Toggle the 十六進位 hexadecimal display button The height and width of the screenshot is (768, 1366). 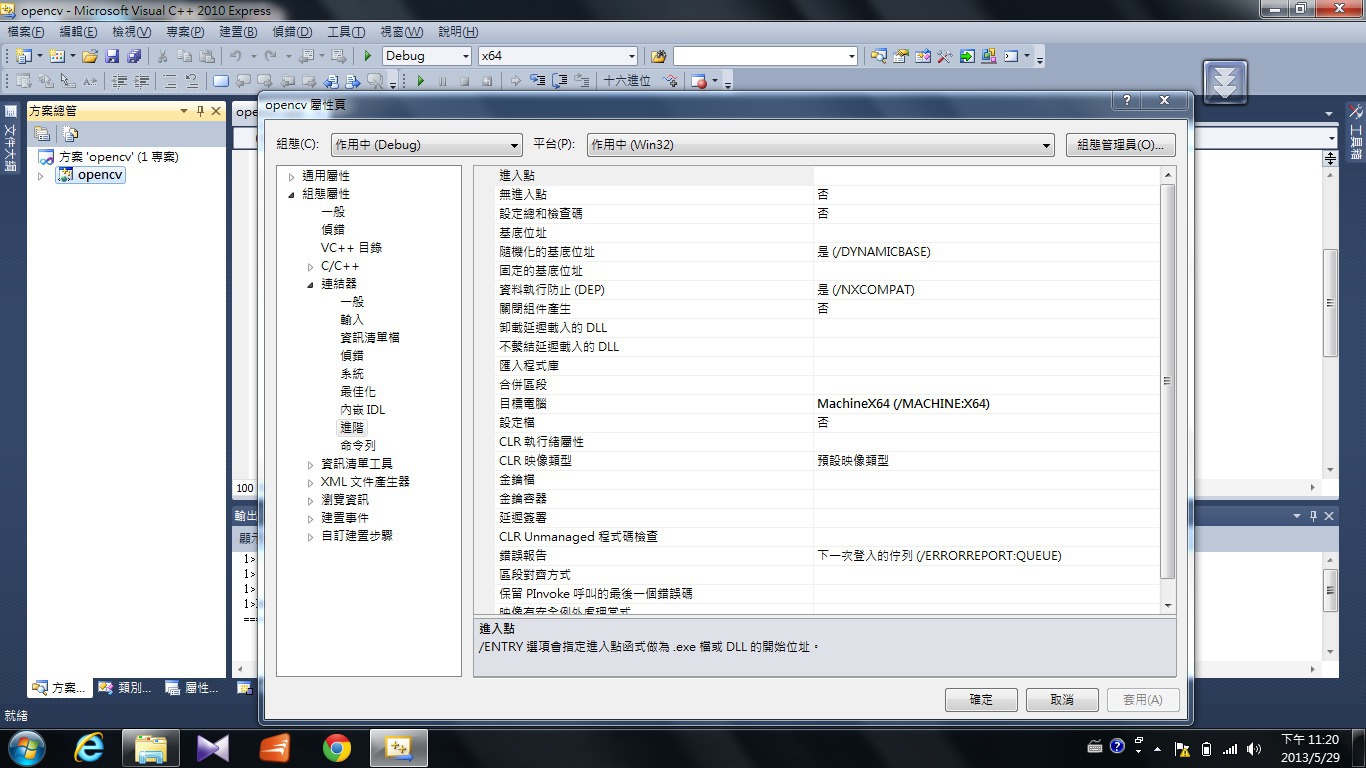point(627,81)
